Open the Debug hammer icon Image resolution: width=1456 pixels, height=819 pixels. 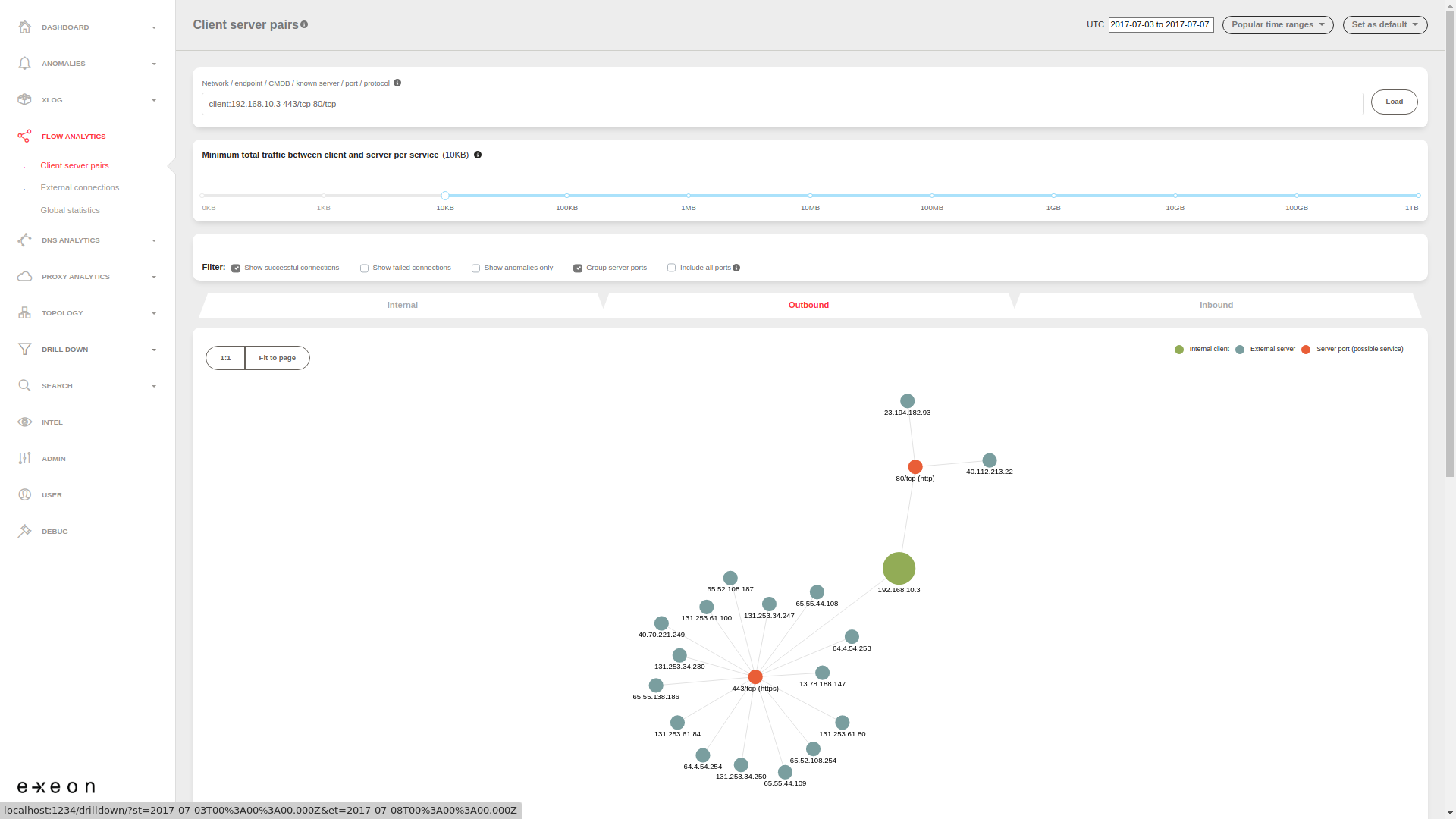(24, 532)
